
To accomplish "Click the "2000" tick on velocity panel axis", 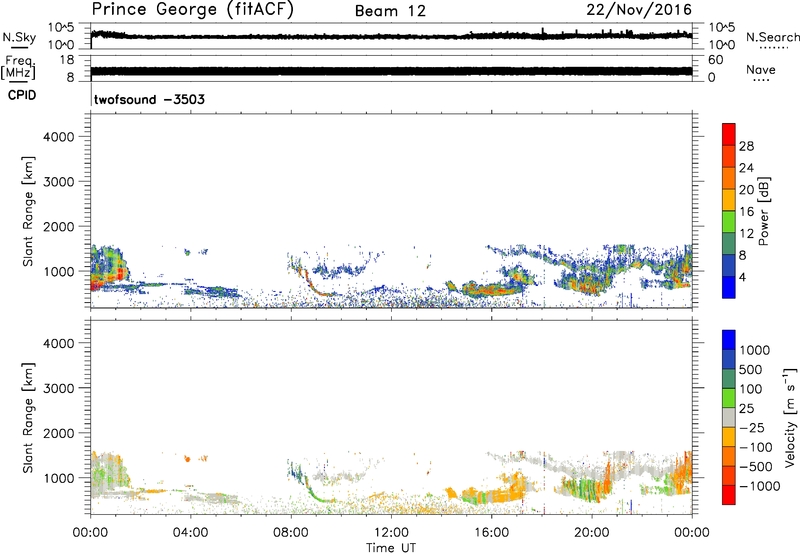I will 58,433.
